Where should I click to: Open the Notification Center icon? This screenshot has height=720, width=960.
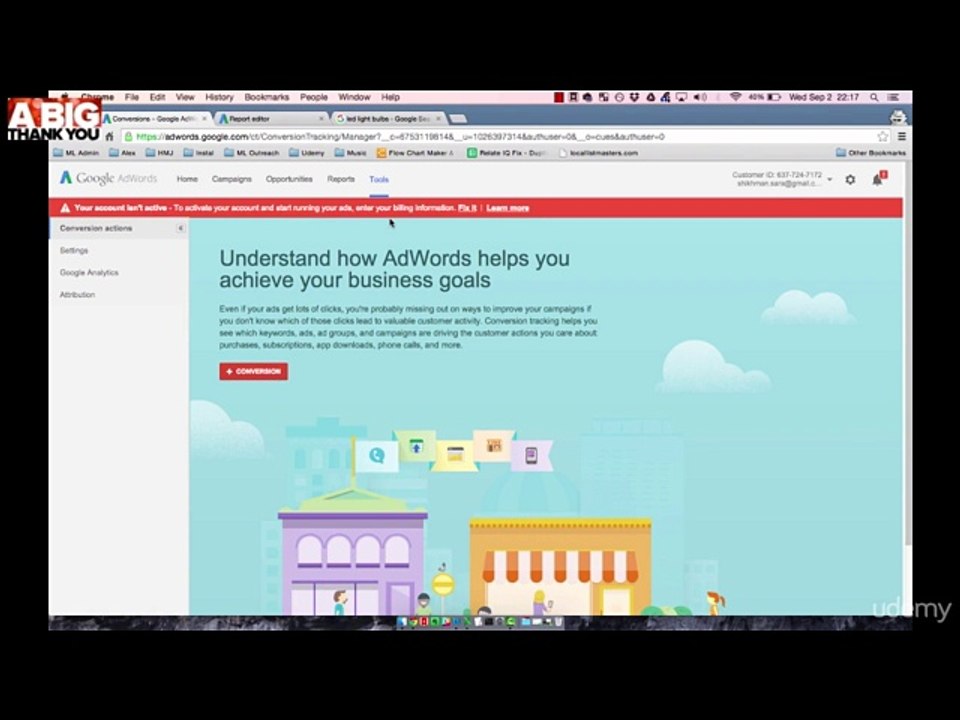point(894,97)
